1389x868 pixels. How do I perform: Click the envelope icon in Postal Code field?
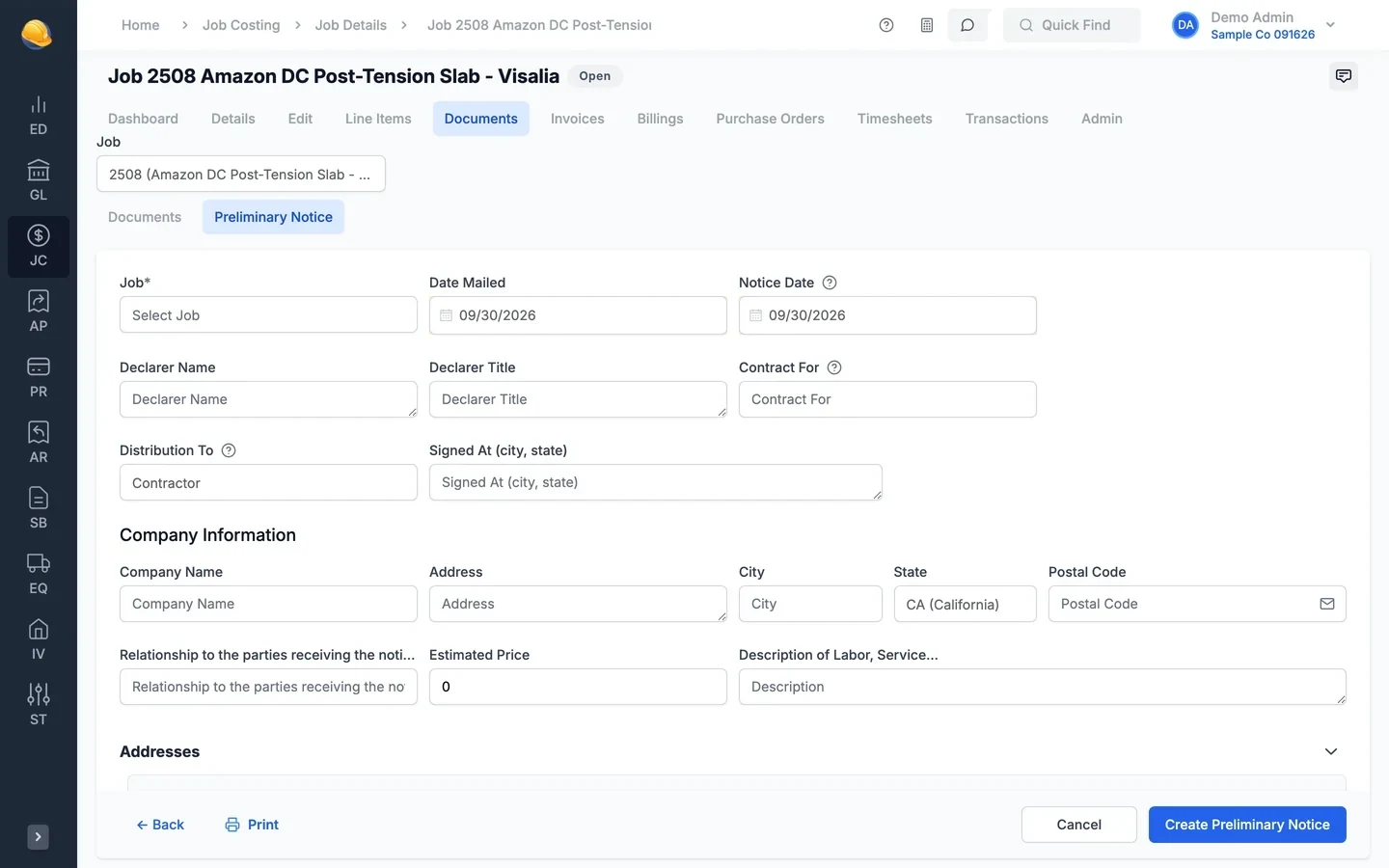(x=1327, y=604)
